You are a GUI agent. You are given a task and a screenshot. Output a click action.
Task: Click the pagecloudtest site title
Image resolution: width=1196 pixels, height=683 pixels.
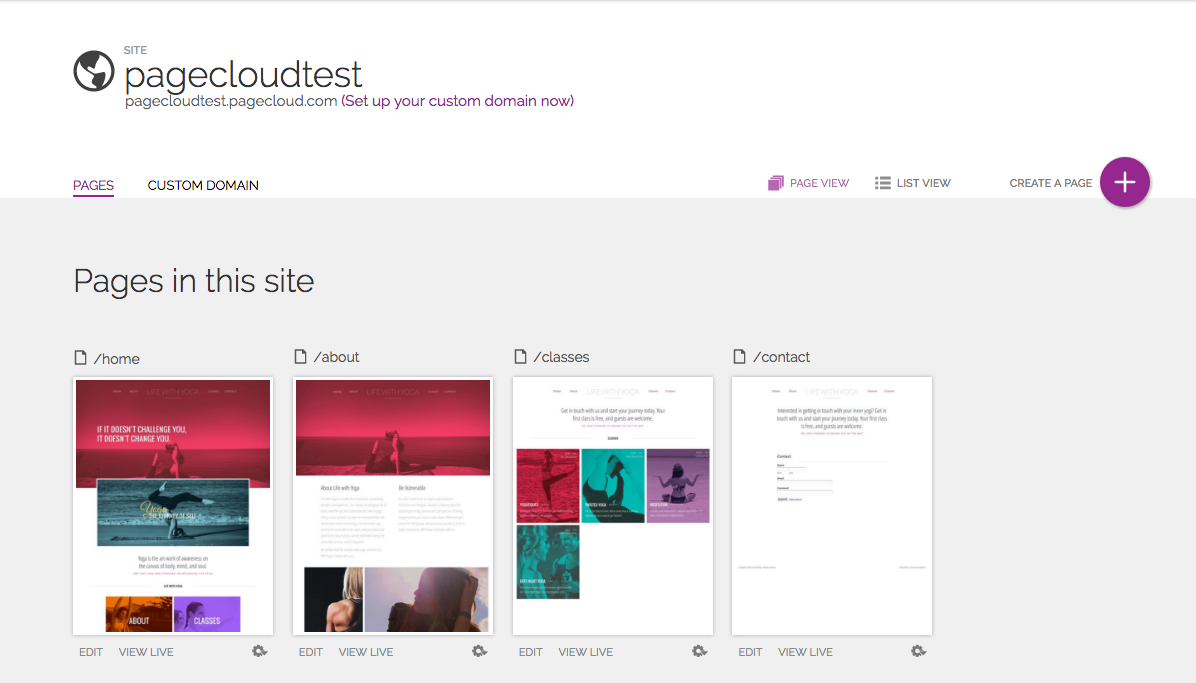(243, 74)
